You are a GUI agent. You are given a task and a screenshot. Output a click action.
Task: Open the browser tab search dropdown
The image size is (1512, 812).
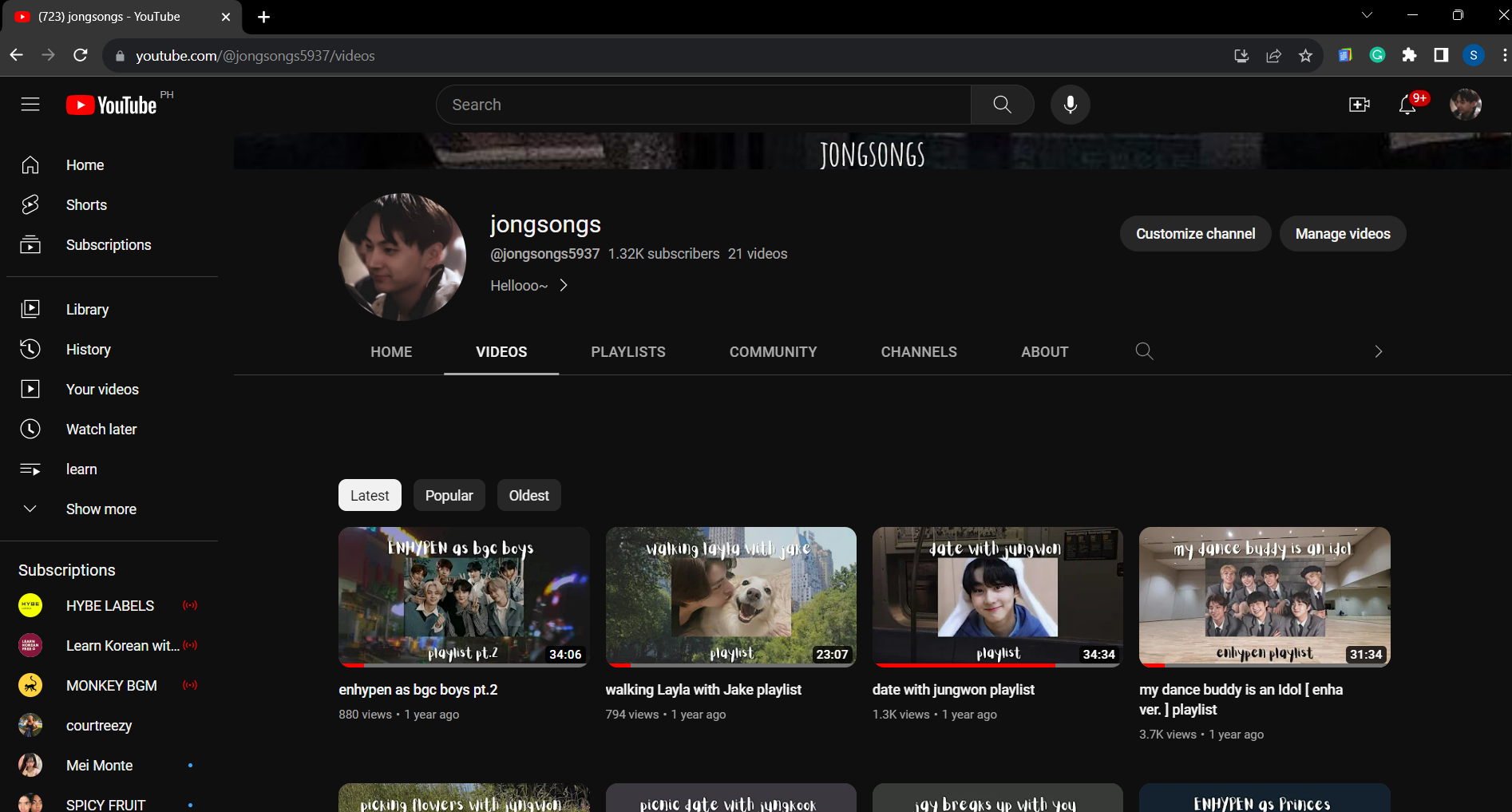(1367, 15)
